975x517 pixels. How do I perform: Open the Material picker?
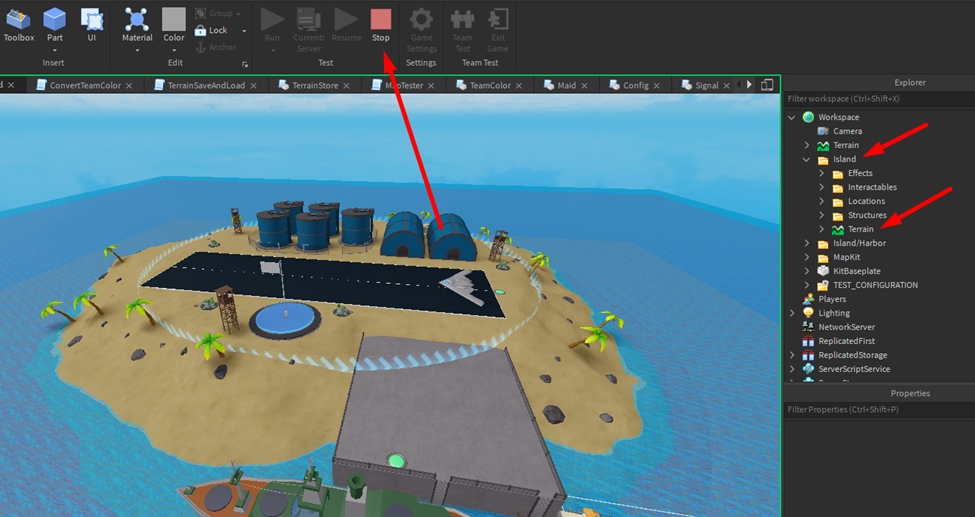(137, 26)
